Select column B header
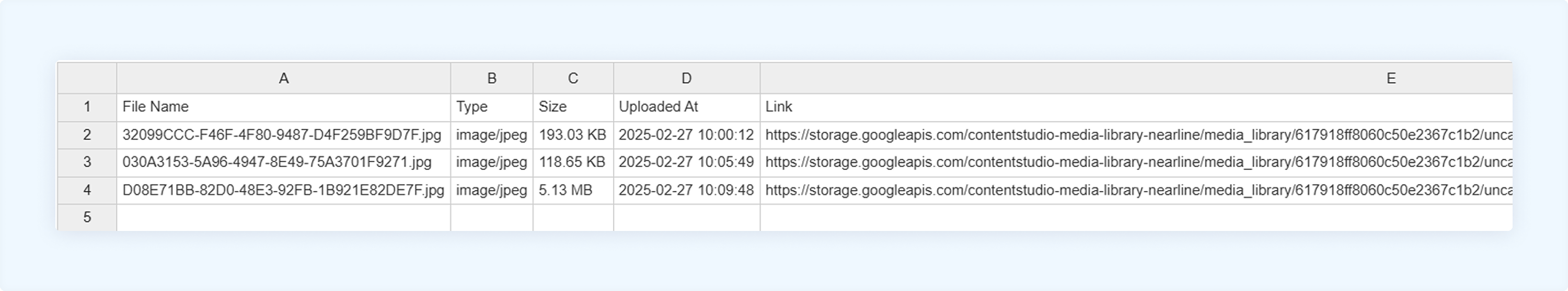The image size is (1568, 291). point(492,78)
